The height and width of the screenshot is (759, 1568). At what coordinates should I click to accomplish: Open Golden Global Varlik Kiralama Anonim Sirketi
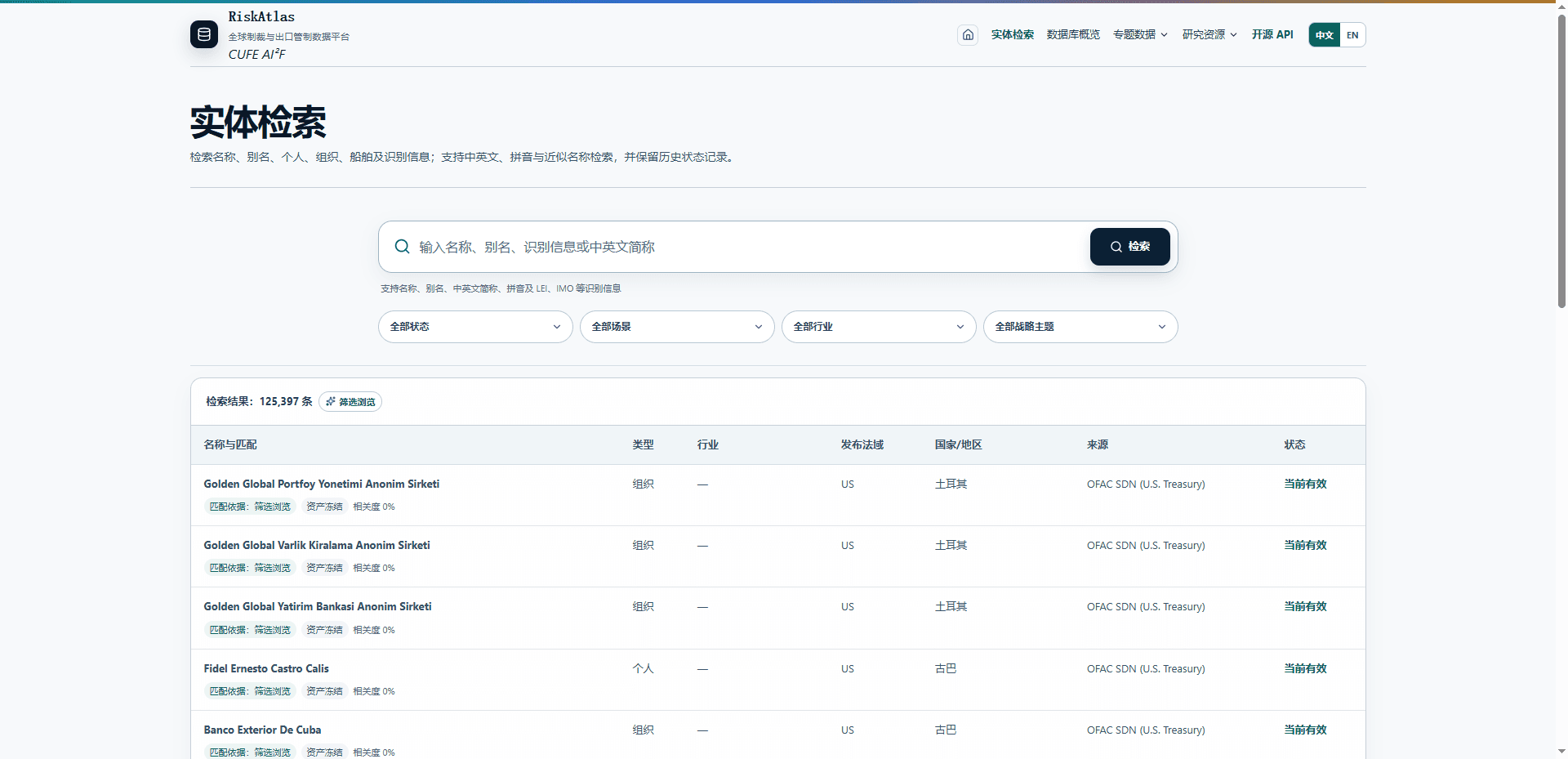317,545
